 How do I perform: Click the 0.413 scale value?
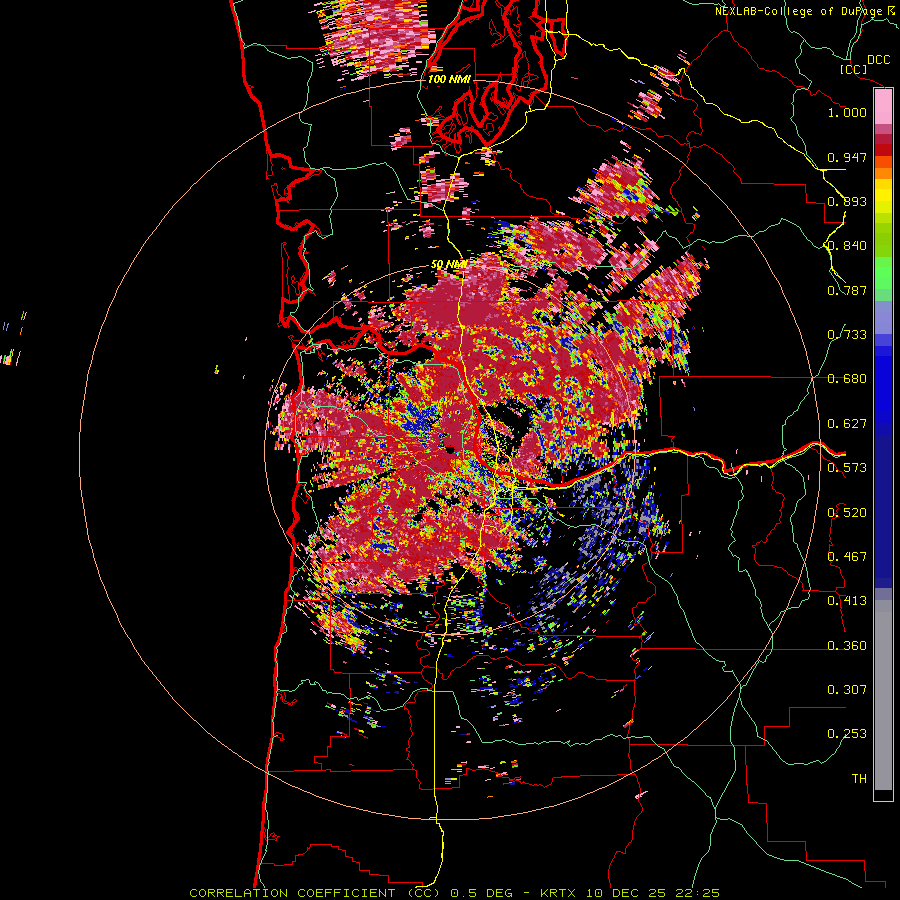[847, 601]
